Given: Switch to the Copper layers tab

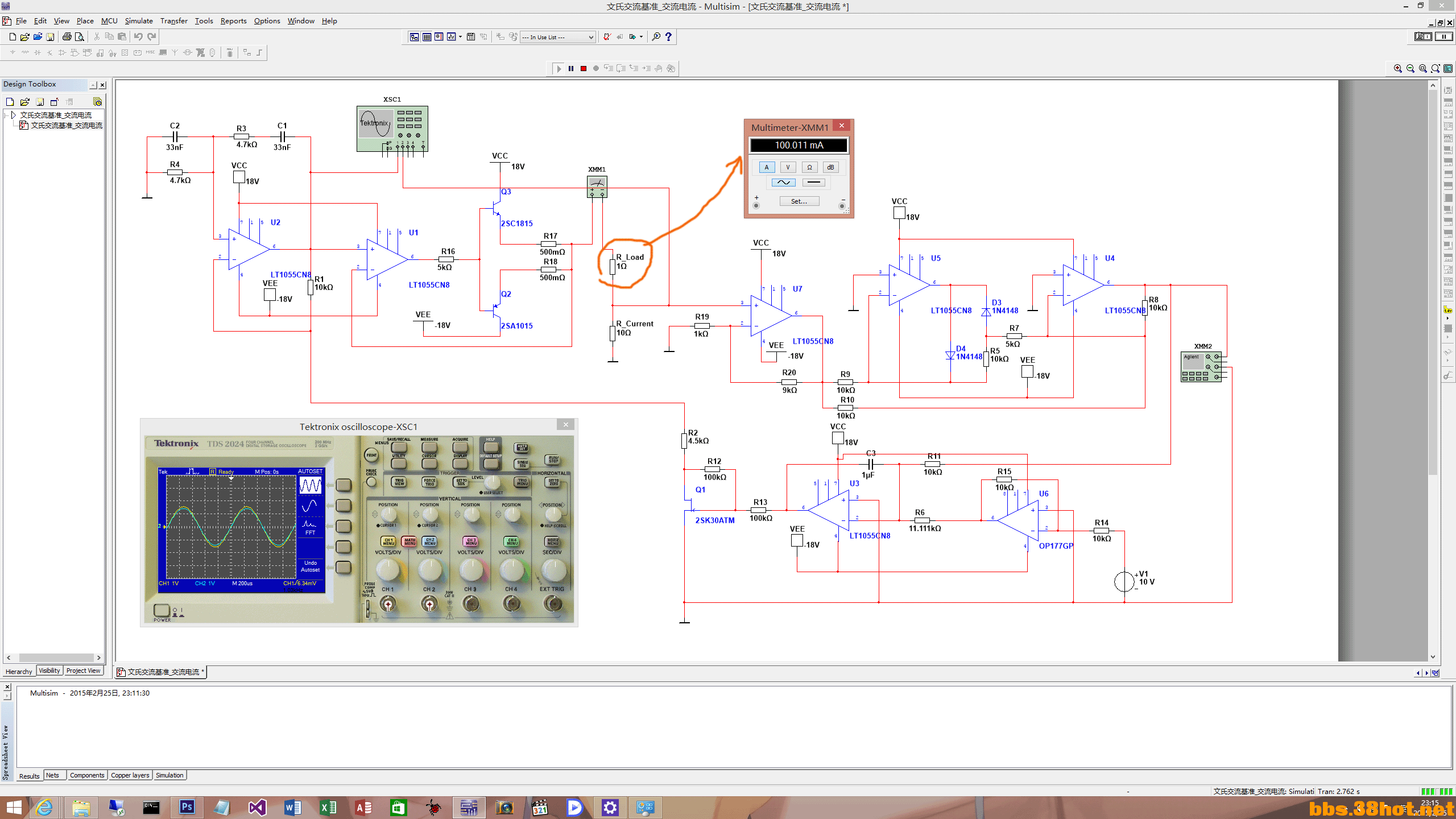Looking at the screenshot, I should (130, 775).
